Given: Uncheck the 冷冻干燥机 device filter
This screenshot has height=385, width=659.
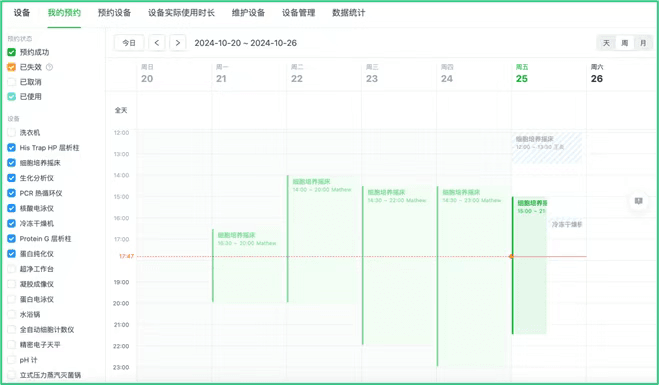Looking at the screenshot, I should pos(11,223).
